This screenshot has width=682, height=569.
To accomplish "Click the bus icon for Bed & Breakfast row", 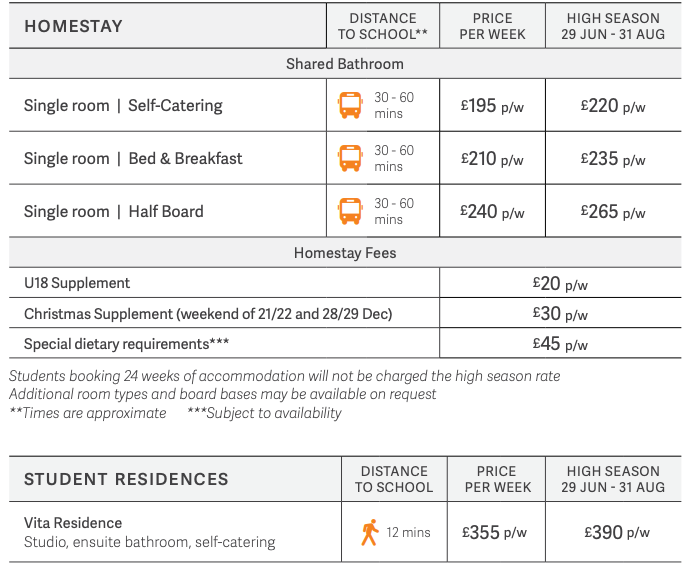I will [x=350, y=158].
